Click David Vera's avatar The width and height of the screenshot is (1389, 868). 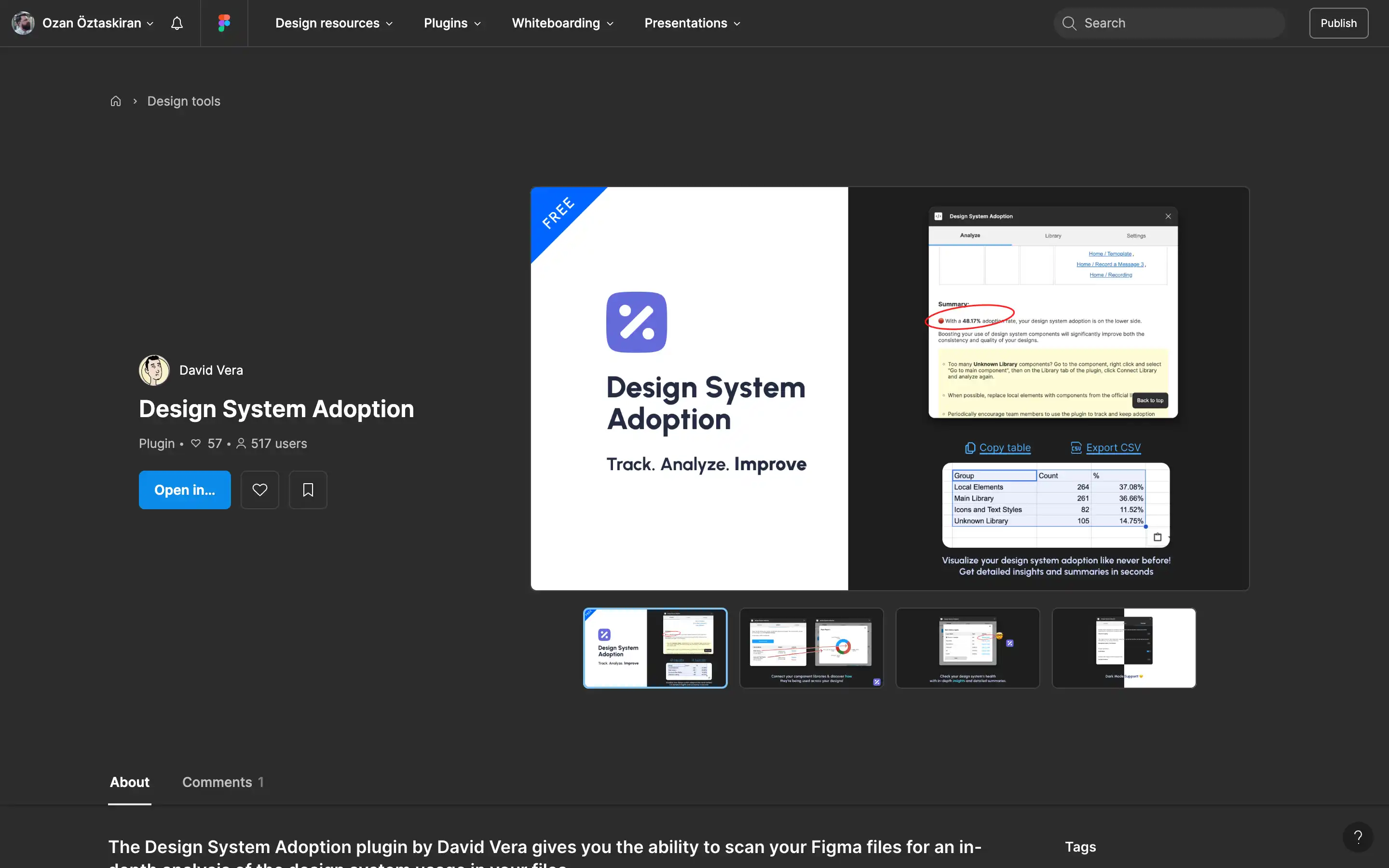pyautogui.click(x=154, y=370)
